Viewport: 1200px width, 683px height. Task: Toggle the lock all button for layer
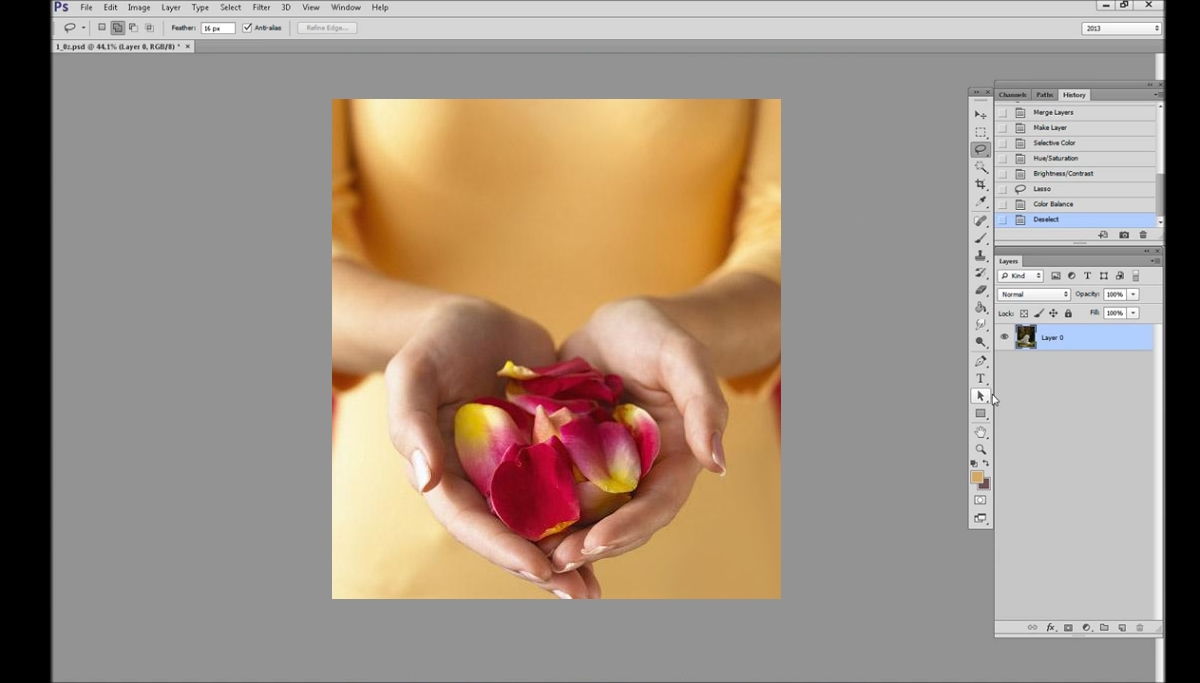click(1068, 313)
